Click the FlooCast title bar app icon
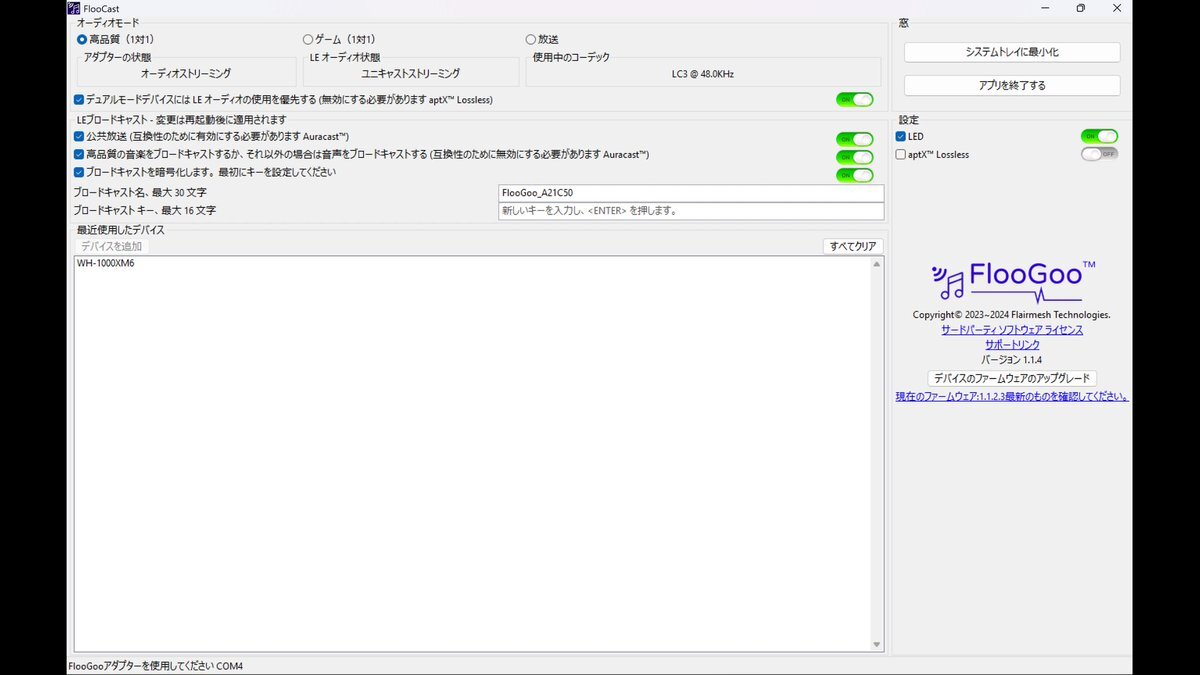Image resolution: width=1200 pixels, height=675 pixels. (x=74, y=8)
